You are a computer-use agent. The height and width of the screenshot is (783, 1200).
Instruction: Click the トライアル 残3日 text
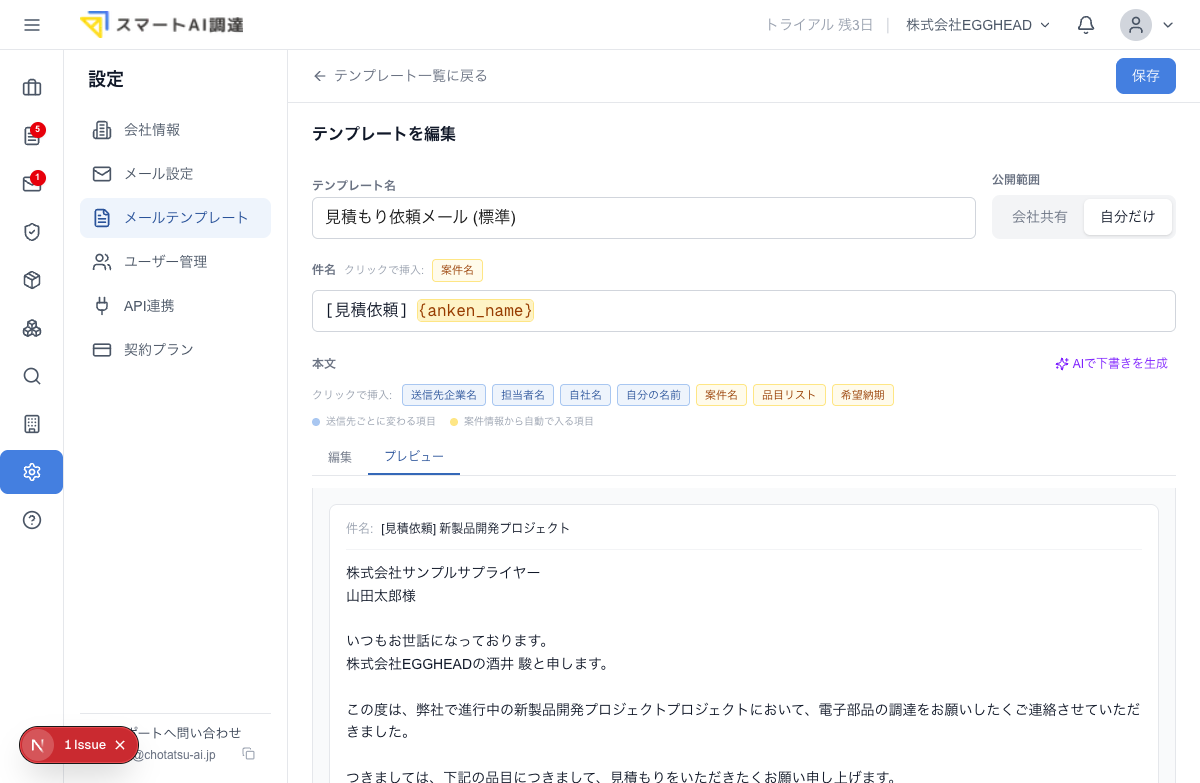(819, 25)
